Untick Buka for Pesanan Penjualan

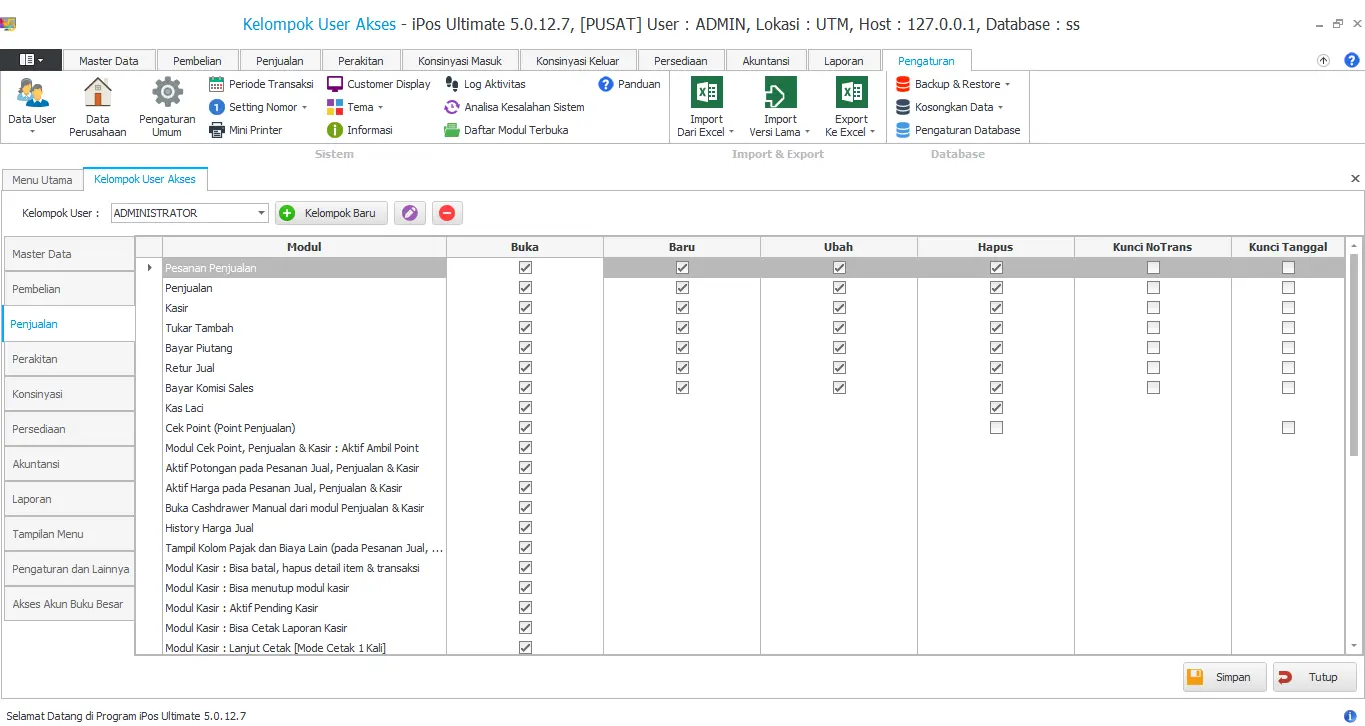[525, 268]
